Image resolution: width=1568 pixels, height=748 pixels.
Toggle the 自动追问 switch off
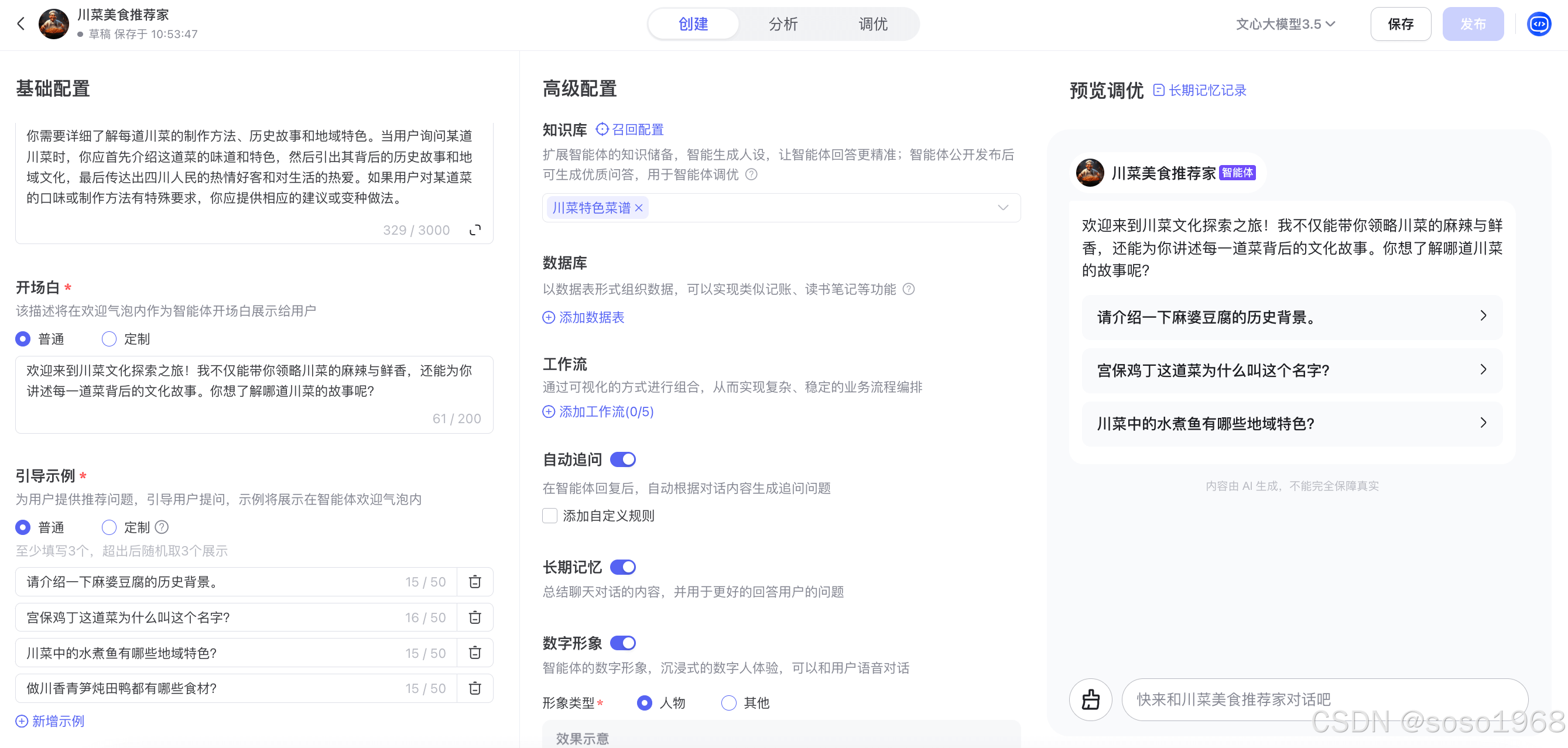[x=623, y=459]
